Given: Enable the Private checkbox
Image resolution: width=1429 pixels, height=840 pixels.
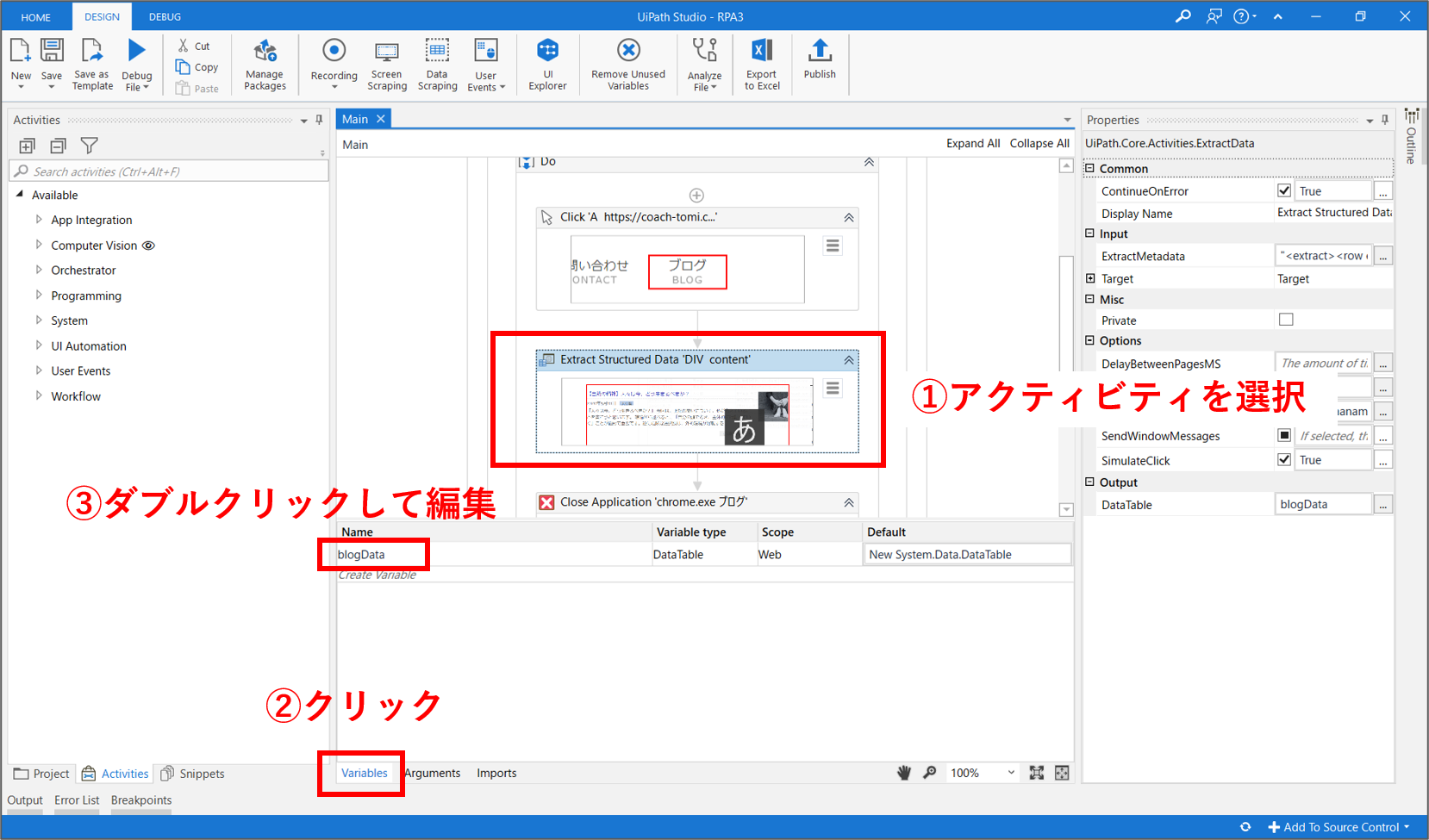Looking at the screenshot, I should click(1286, 320).
